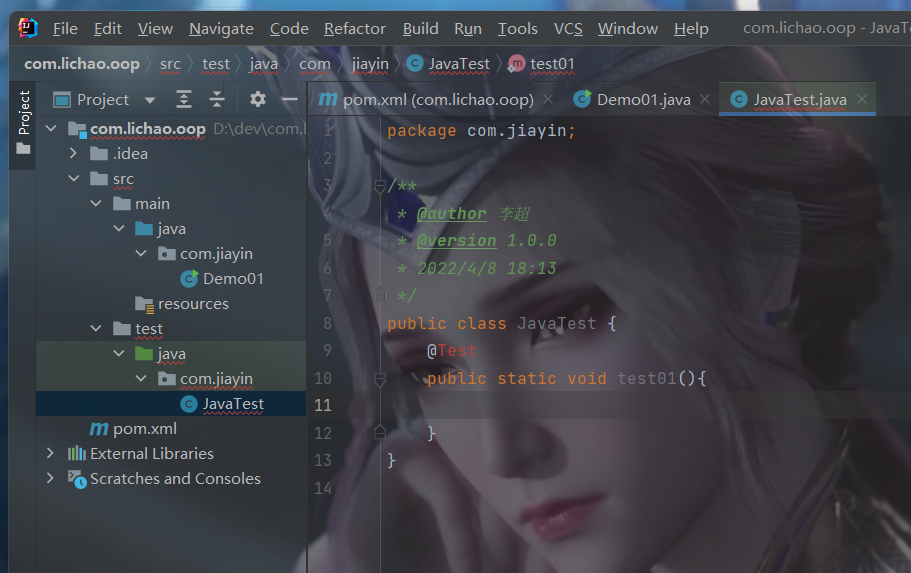Click the Maven icon beside pom.xml in tree
This screenshot has height=573, width=911.
tap(99, 429)
